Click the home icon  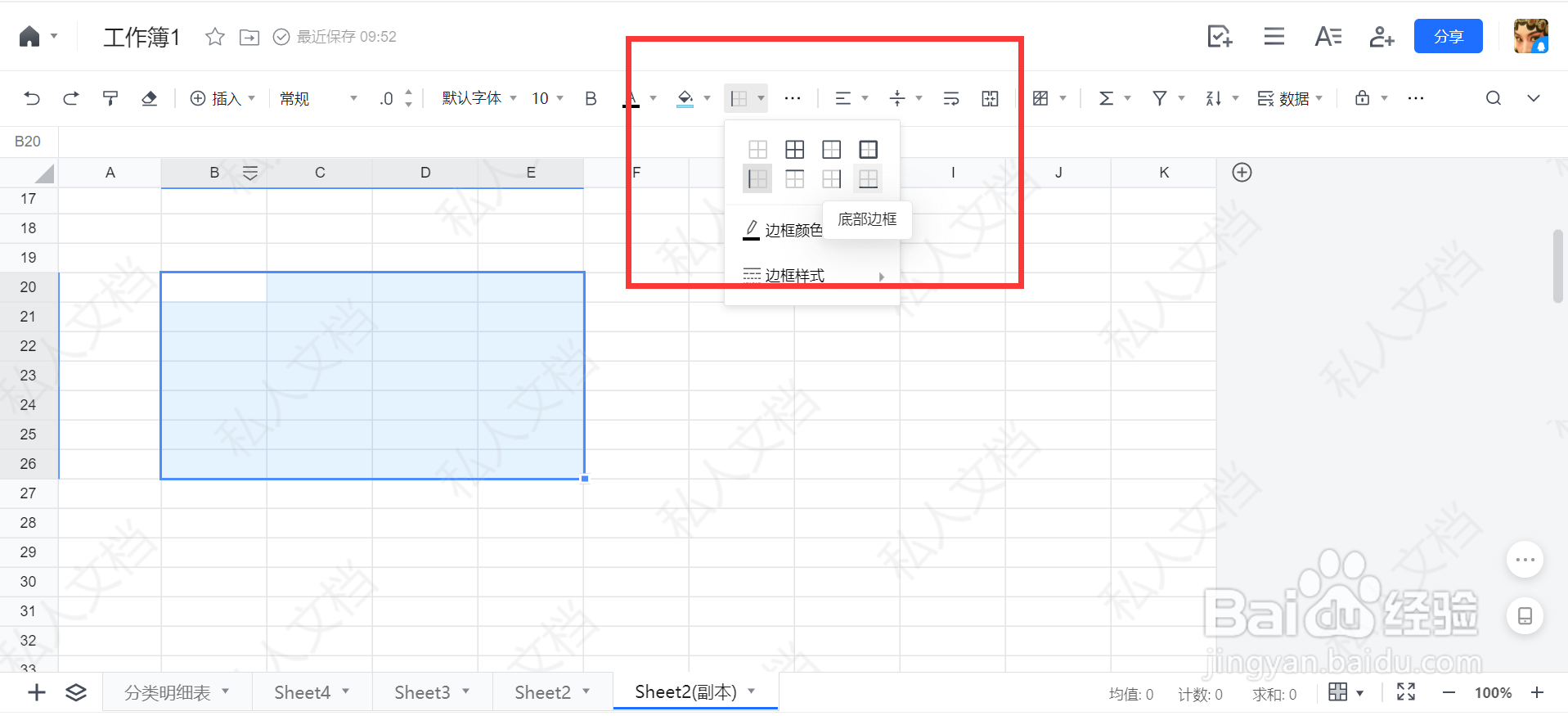pyautogui.click(x=29, y=37)
